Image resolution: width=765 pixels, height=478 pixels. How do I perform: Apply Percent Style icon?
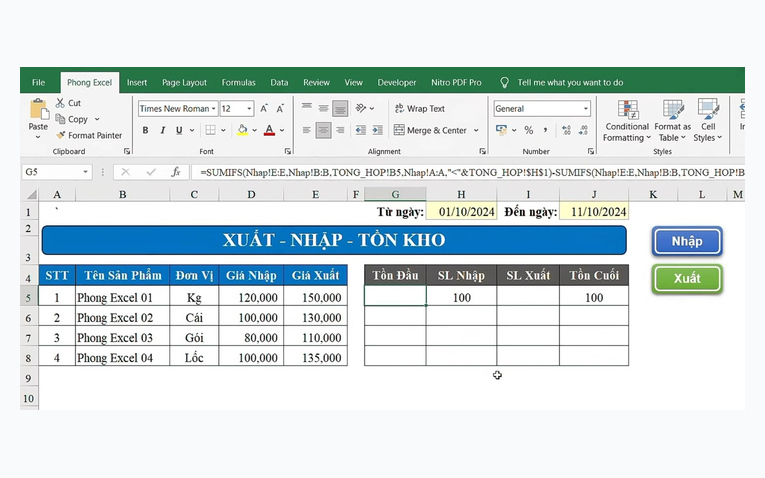(x=528, y=130)
